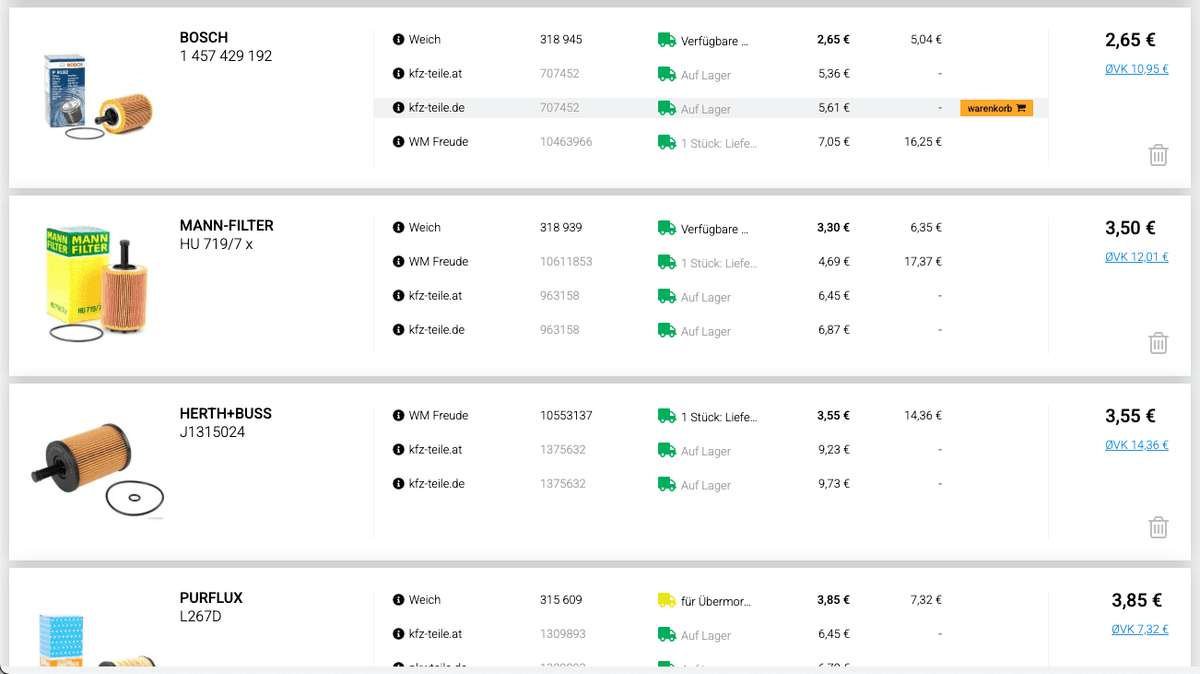Select part number J1315024
Viewport: 1200px width, 674px height.
[x=212, y=432]
